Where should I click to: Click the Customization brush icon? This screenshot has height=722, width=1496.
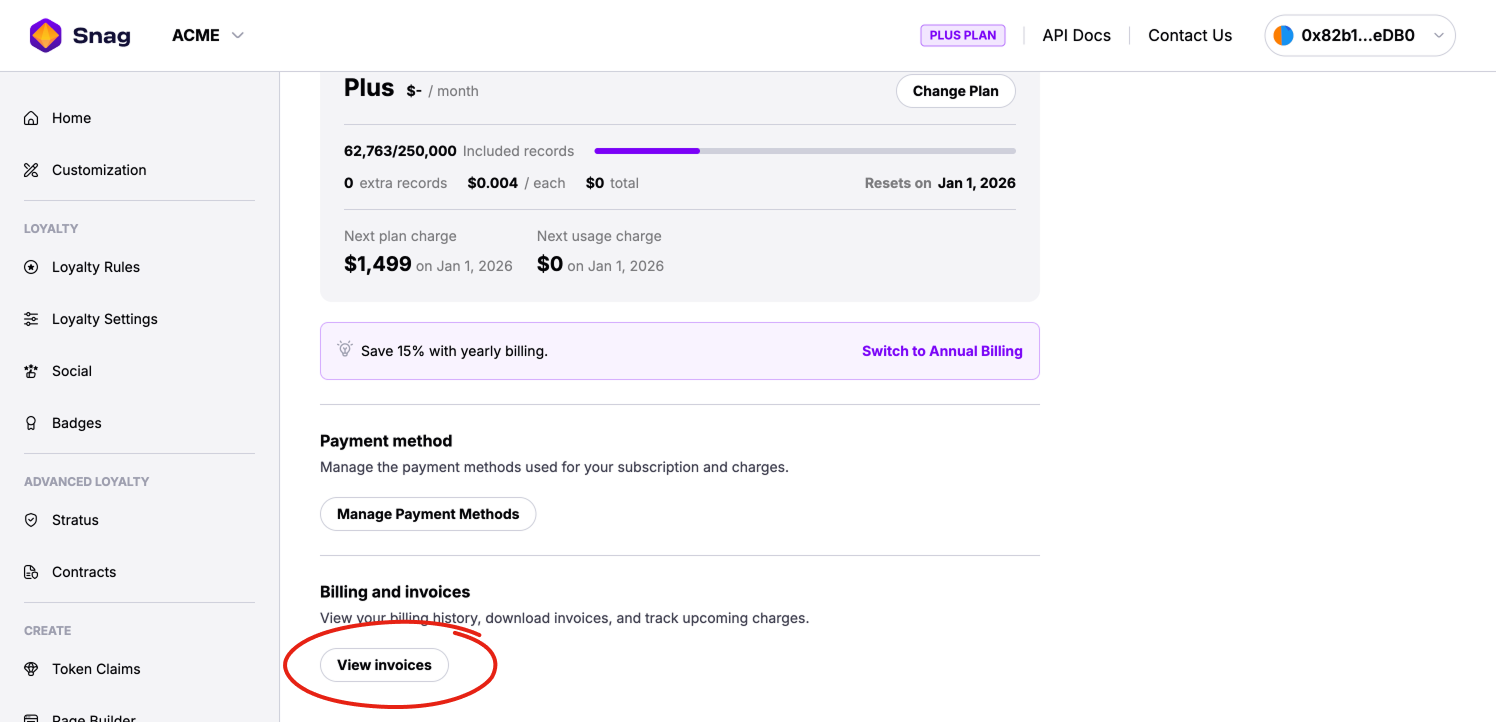31,170
